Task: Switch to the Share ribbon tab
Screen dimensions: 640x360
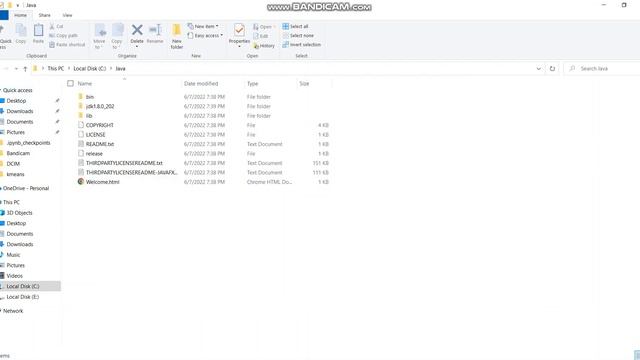Action: (44, 15)
